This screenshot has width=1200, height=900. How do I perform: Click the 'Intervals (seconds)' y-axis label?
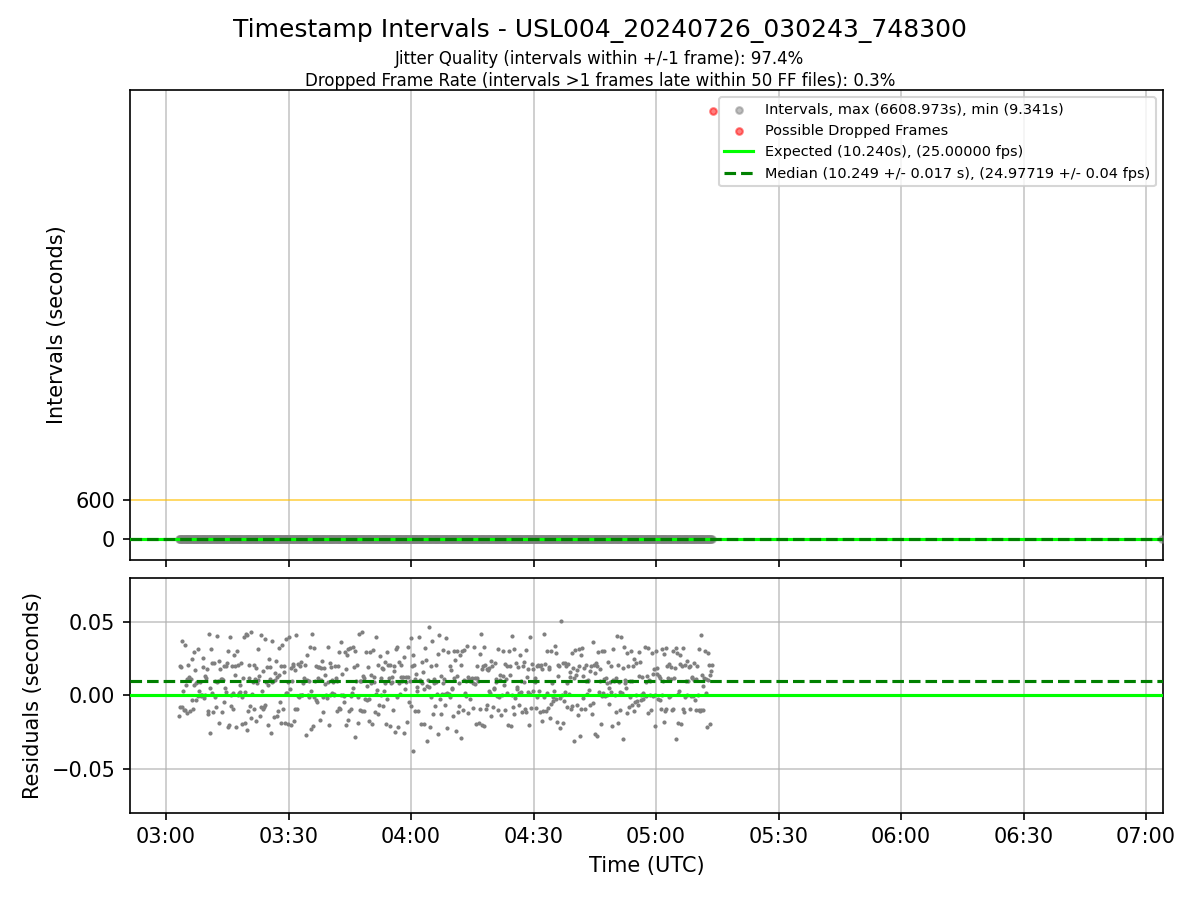pos(56,325)
